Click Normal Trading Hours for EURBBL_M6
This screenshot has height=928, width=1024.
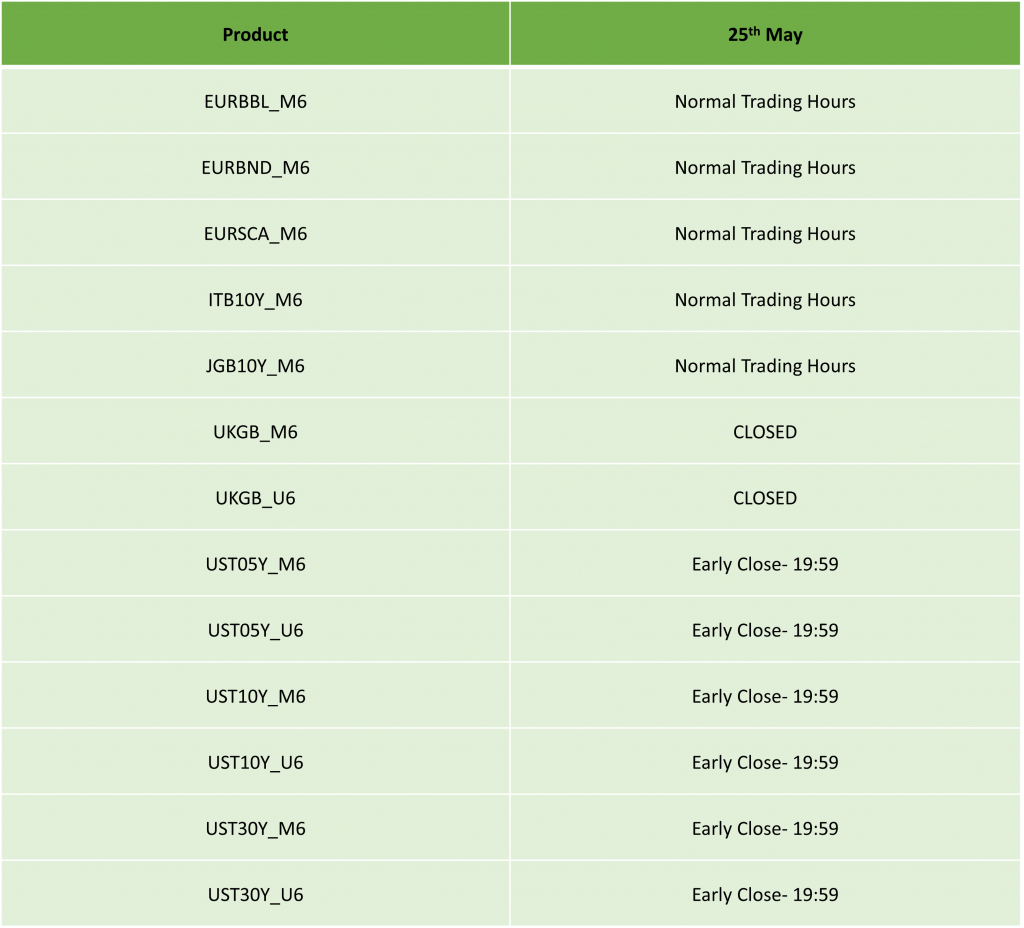(765, 101)
